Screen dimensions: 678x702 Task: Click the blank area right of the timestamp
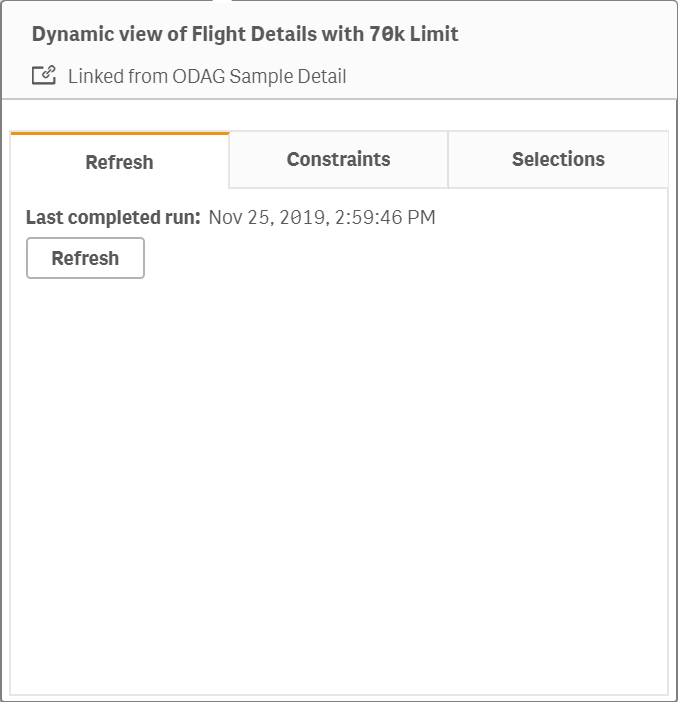coord(550,217)
